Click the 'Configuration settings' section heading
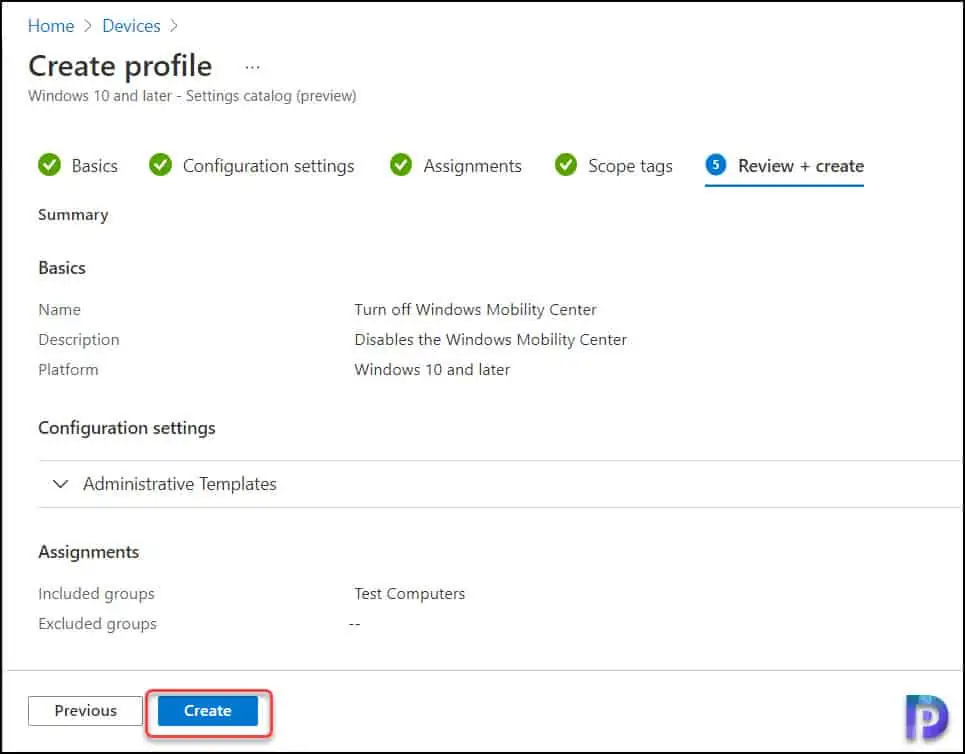Viewport: 965px width, 754px height. pos(127,428)
